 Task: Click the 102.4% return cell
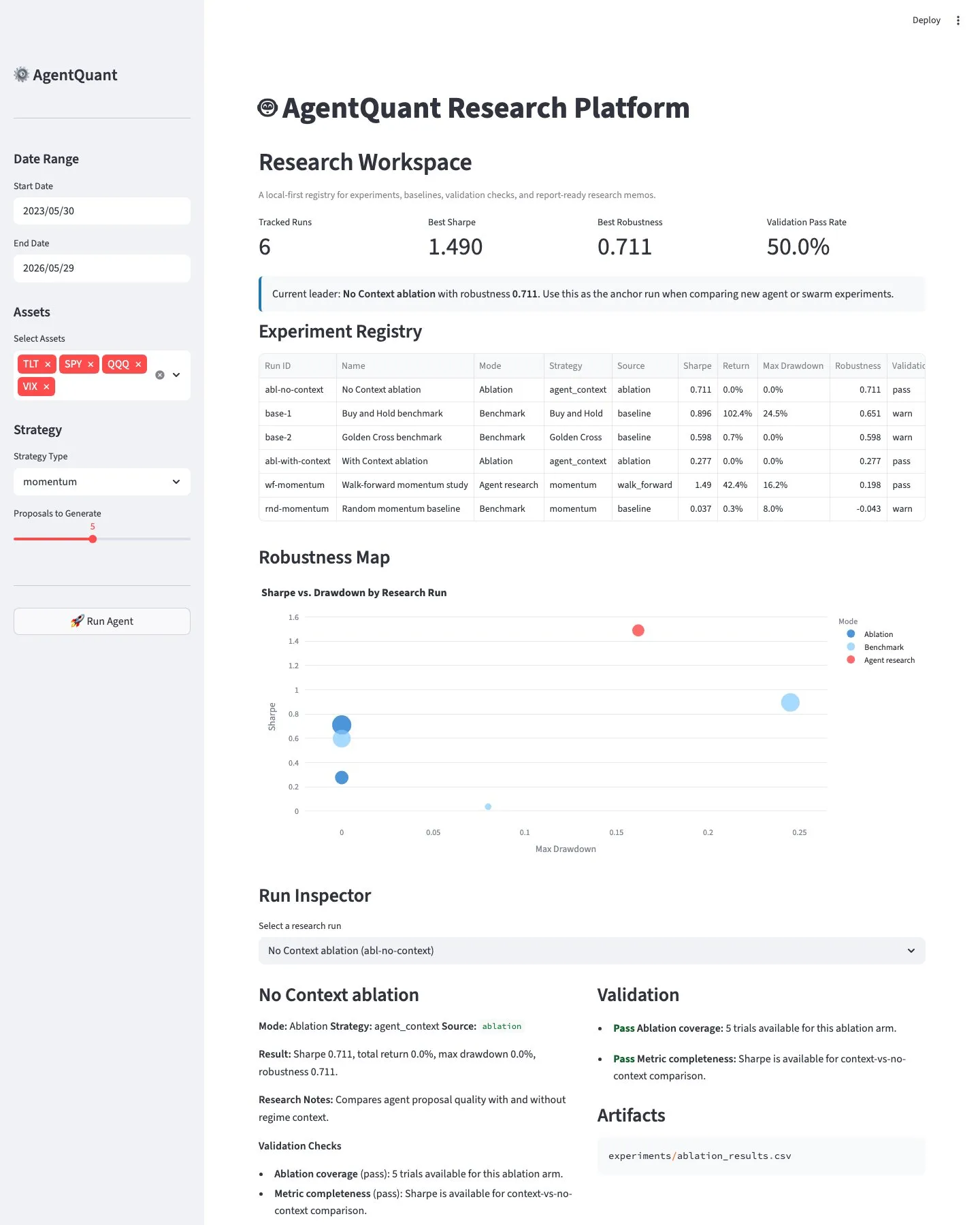[737, 414]
